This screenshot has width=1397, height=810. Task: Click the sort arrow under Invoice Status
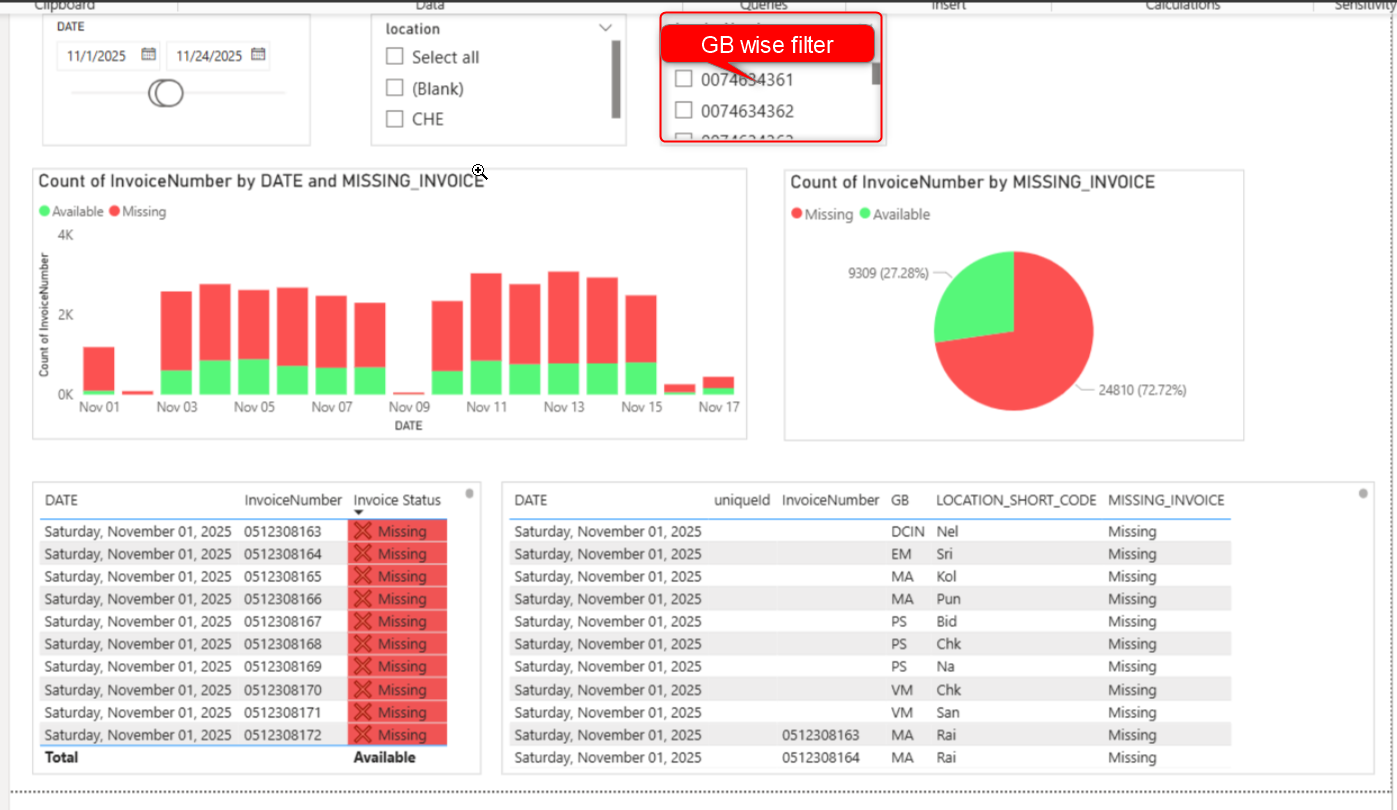359,513
